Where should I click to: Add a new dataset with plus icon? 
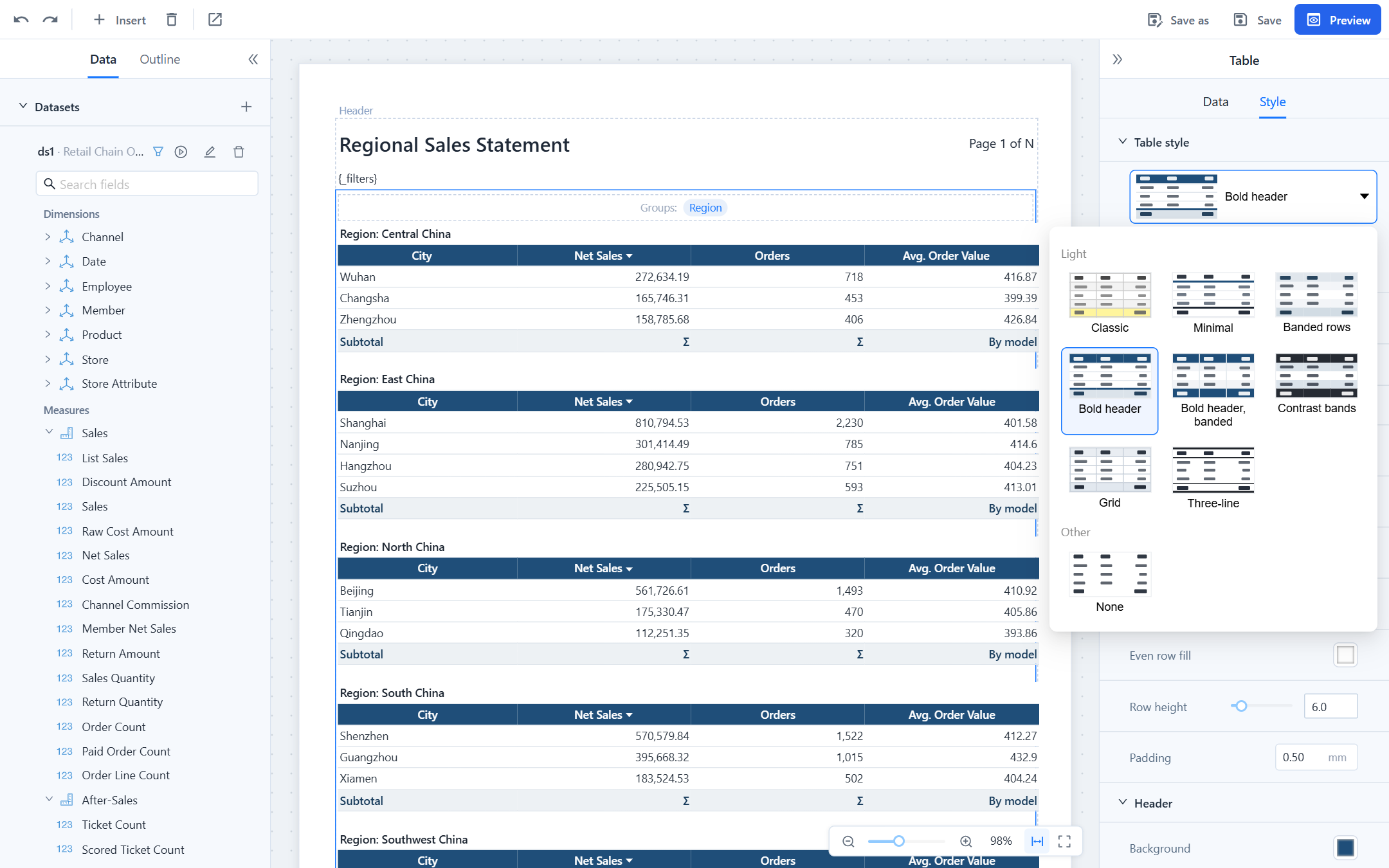coord(246,107)
